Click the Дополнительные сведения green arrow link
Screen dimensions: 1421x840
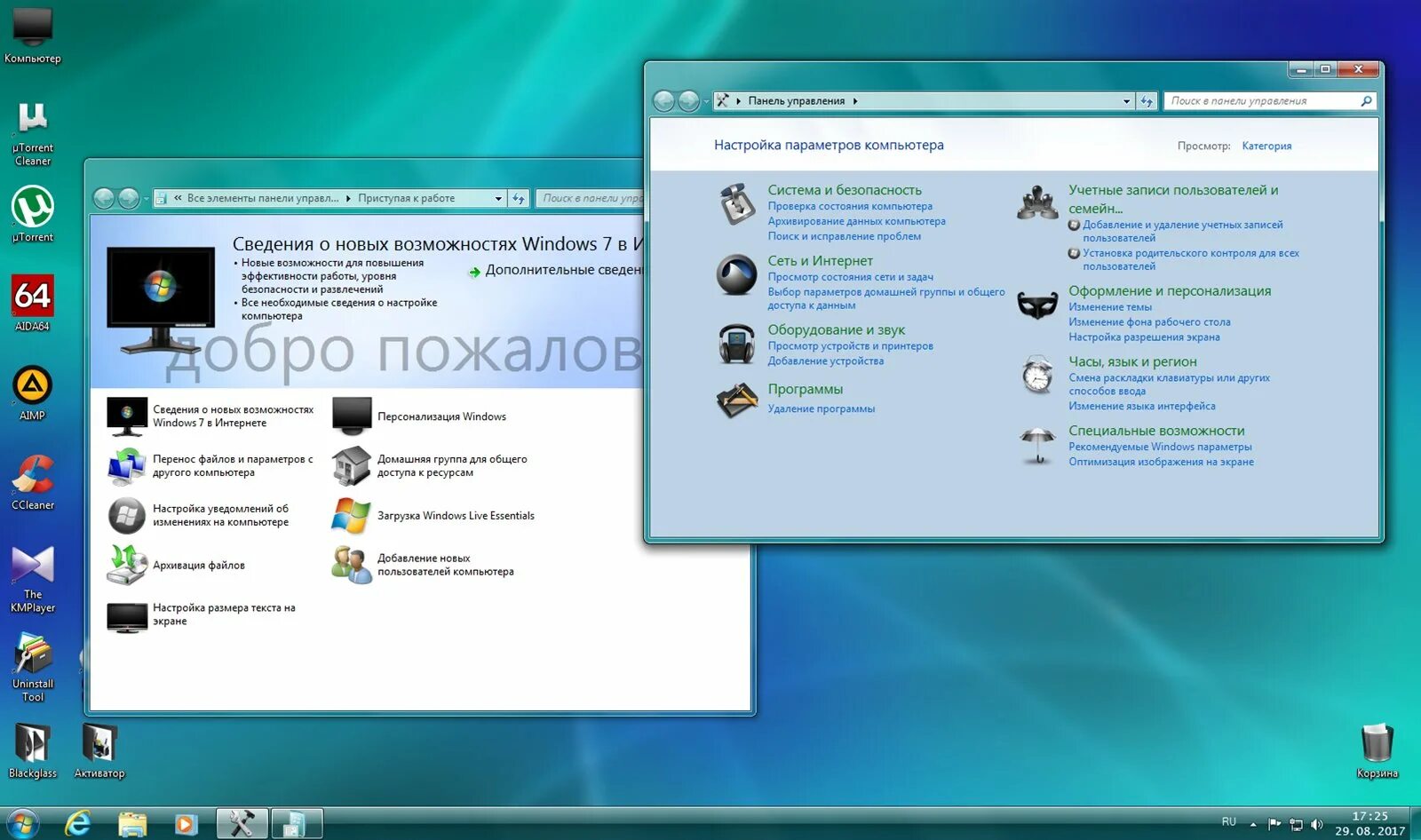(x=556, y=270)
